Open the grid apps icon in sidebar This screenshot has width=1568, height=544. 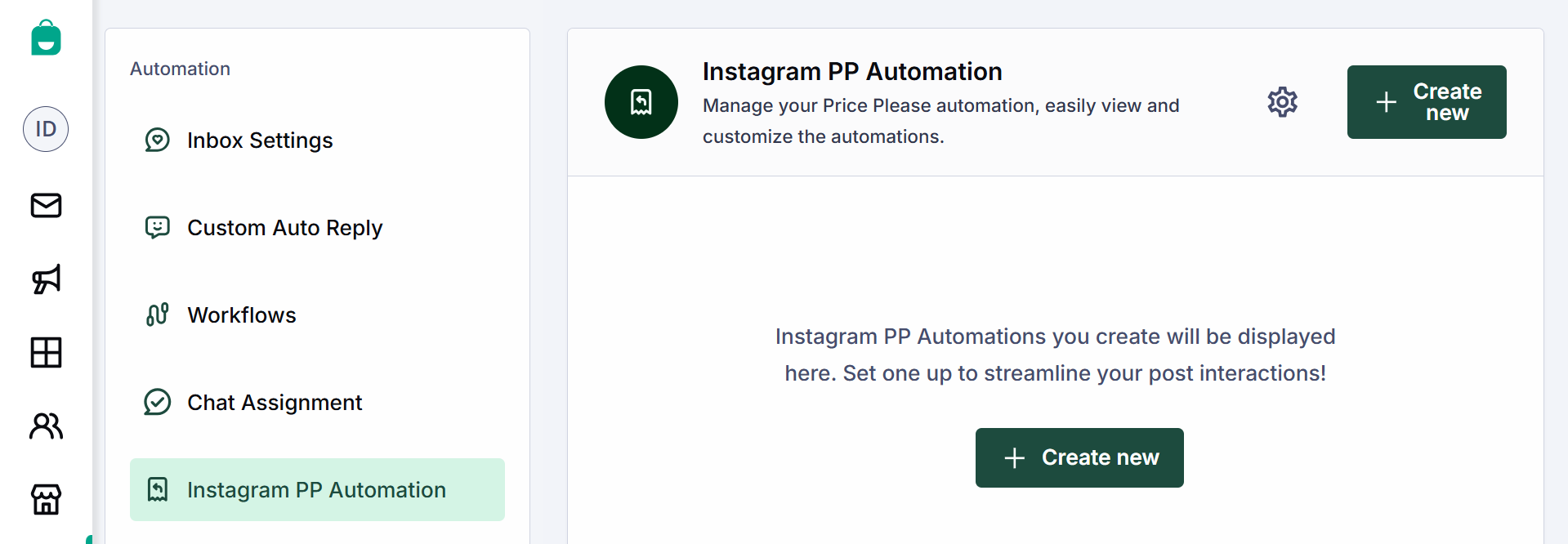coord(46,353)
